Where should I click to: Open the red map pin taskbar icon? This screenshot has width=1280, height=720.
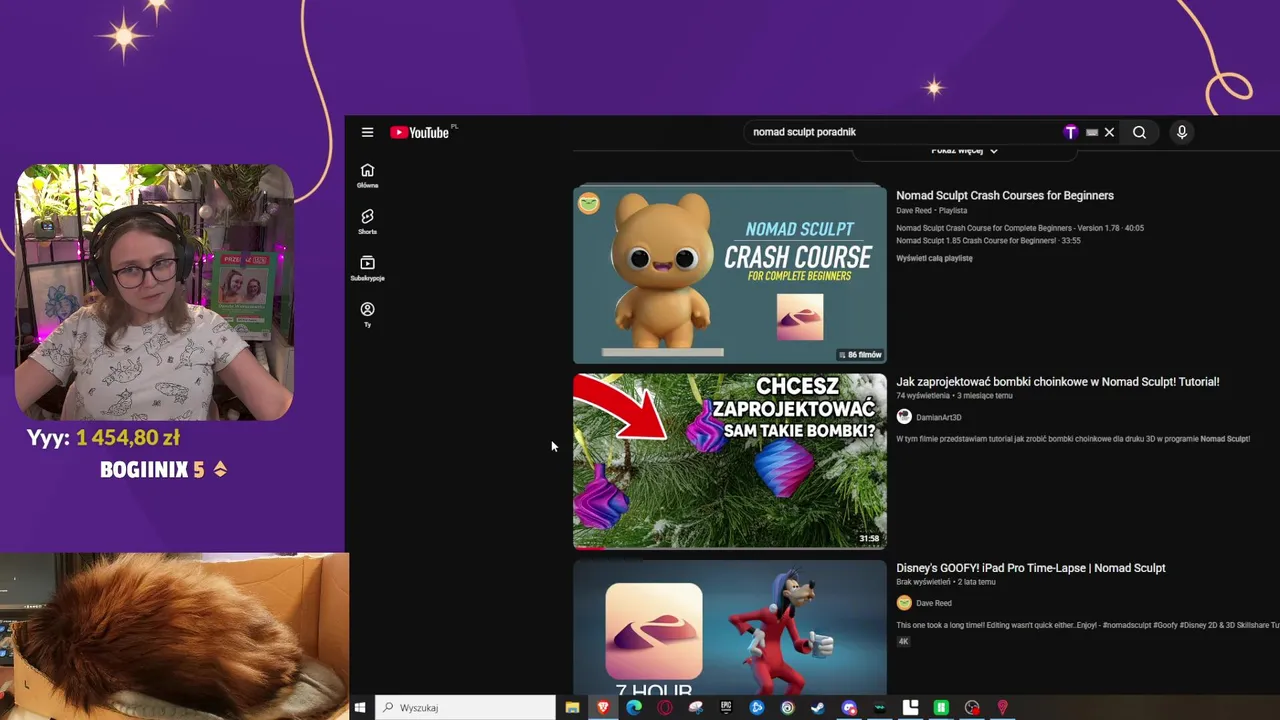1002,707
